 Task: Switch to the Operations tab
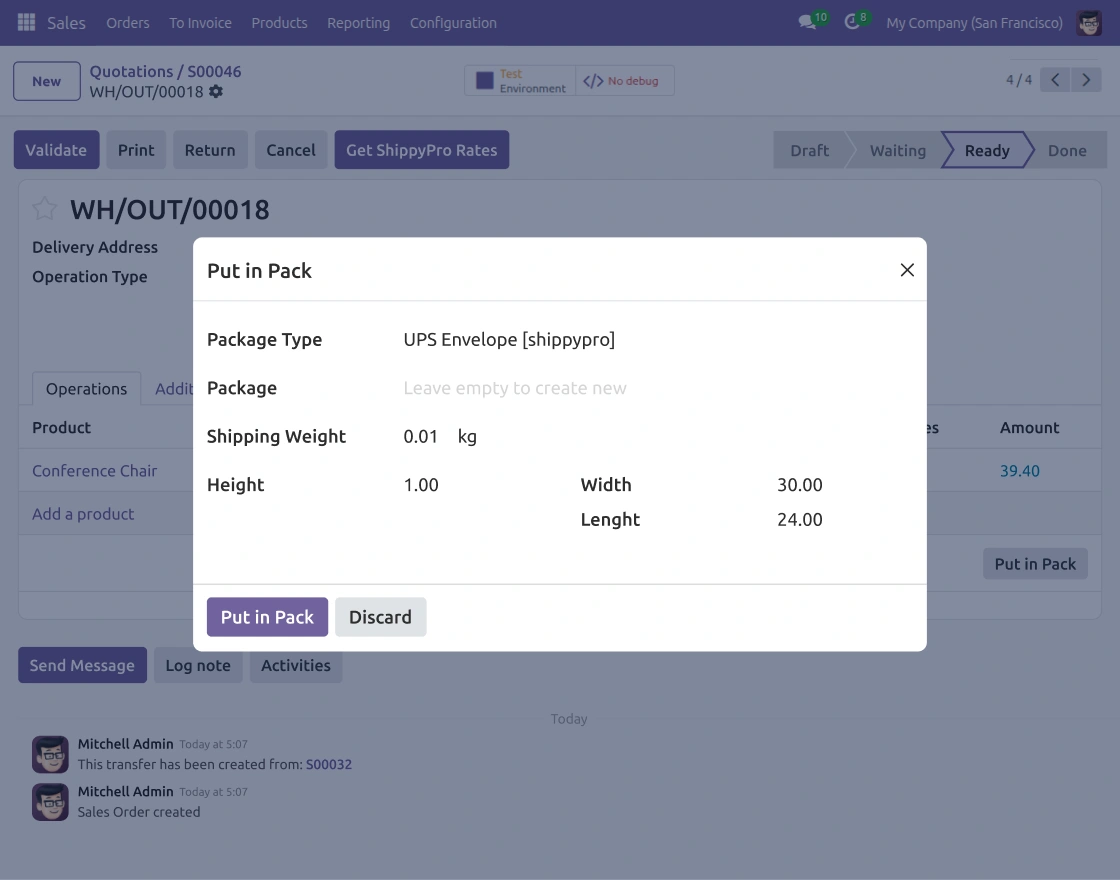click(x=86, y=389)
